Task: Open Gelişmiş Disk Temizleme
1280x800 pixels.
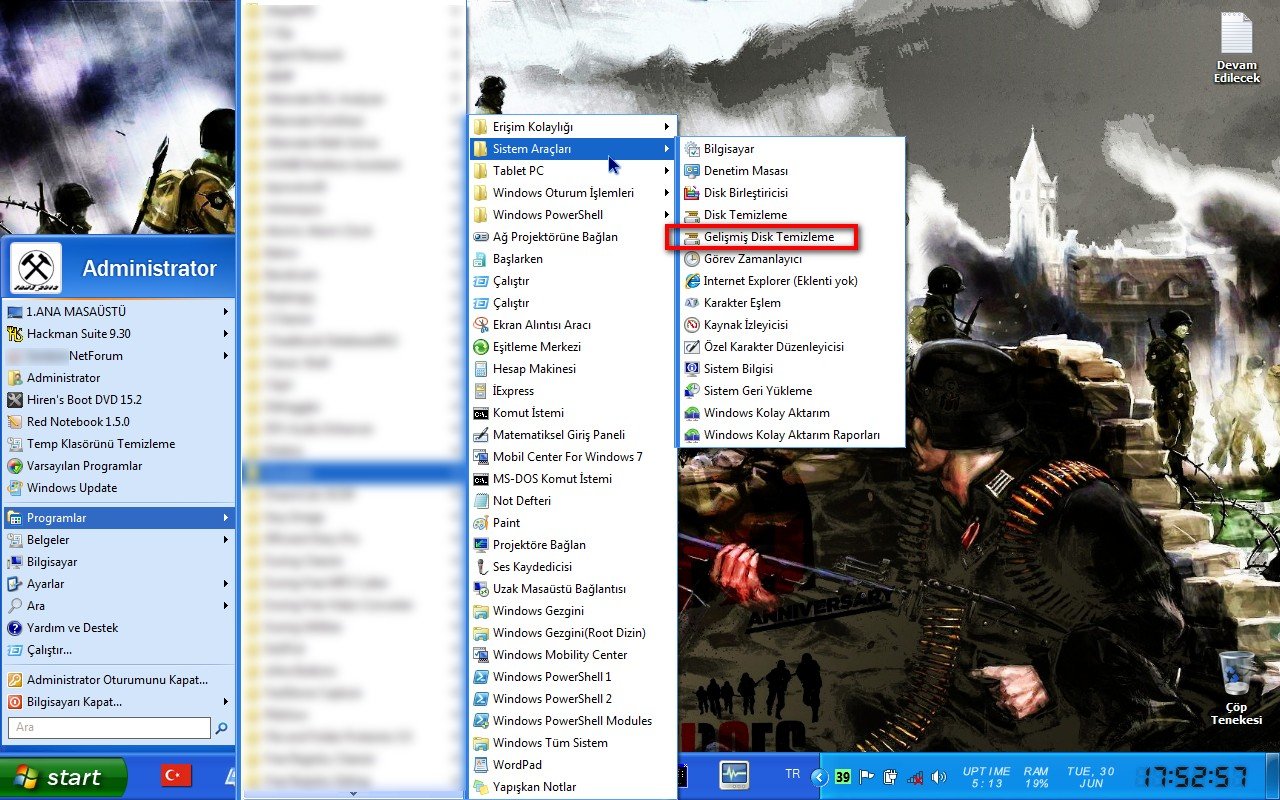Action: click(791, 237)
